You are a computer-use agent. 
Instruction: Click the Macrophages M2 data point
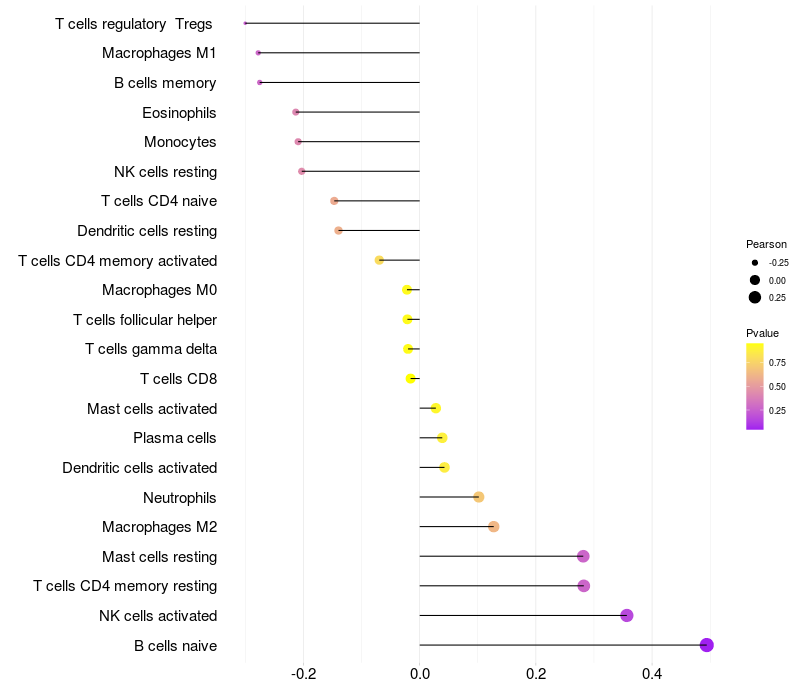(493, 527)
